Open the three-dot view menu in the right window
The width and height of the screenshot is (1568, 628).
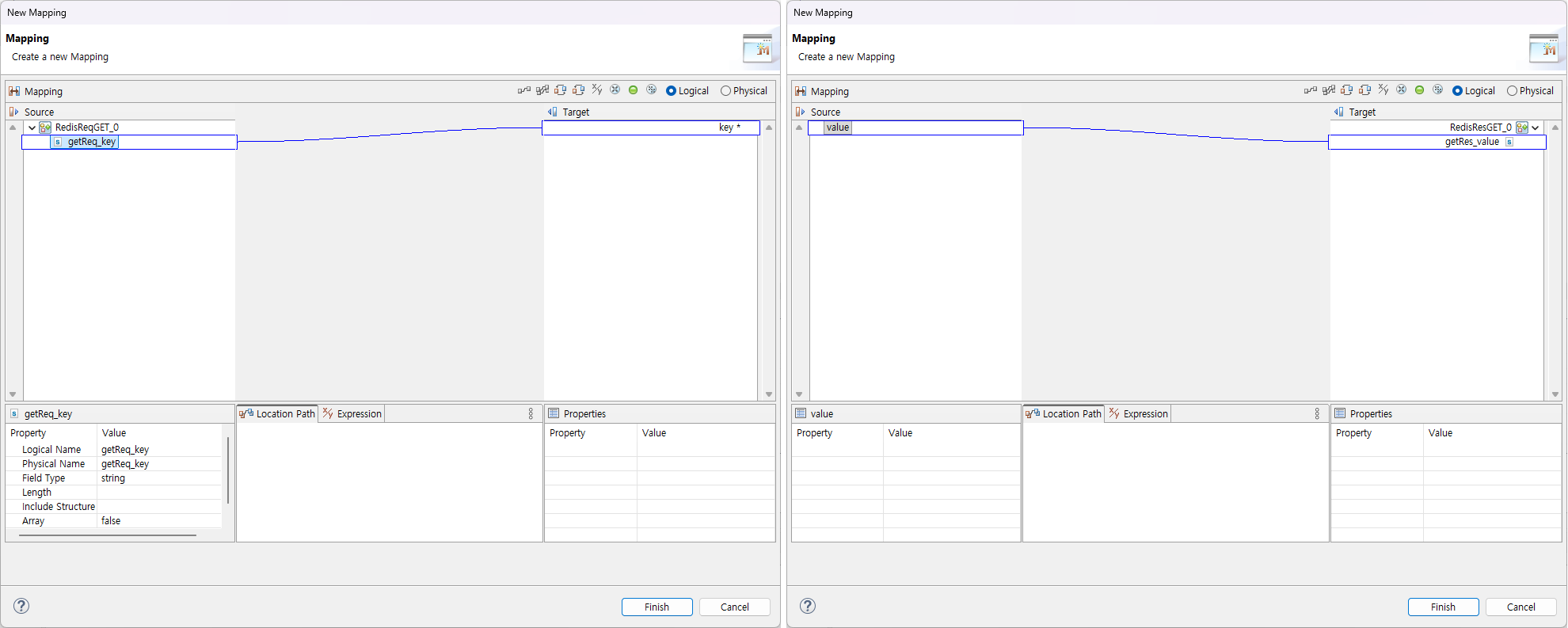[x=1317, y=414]
